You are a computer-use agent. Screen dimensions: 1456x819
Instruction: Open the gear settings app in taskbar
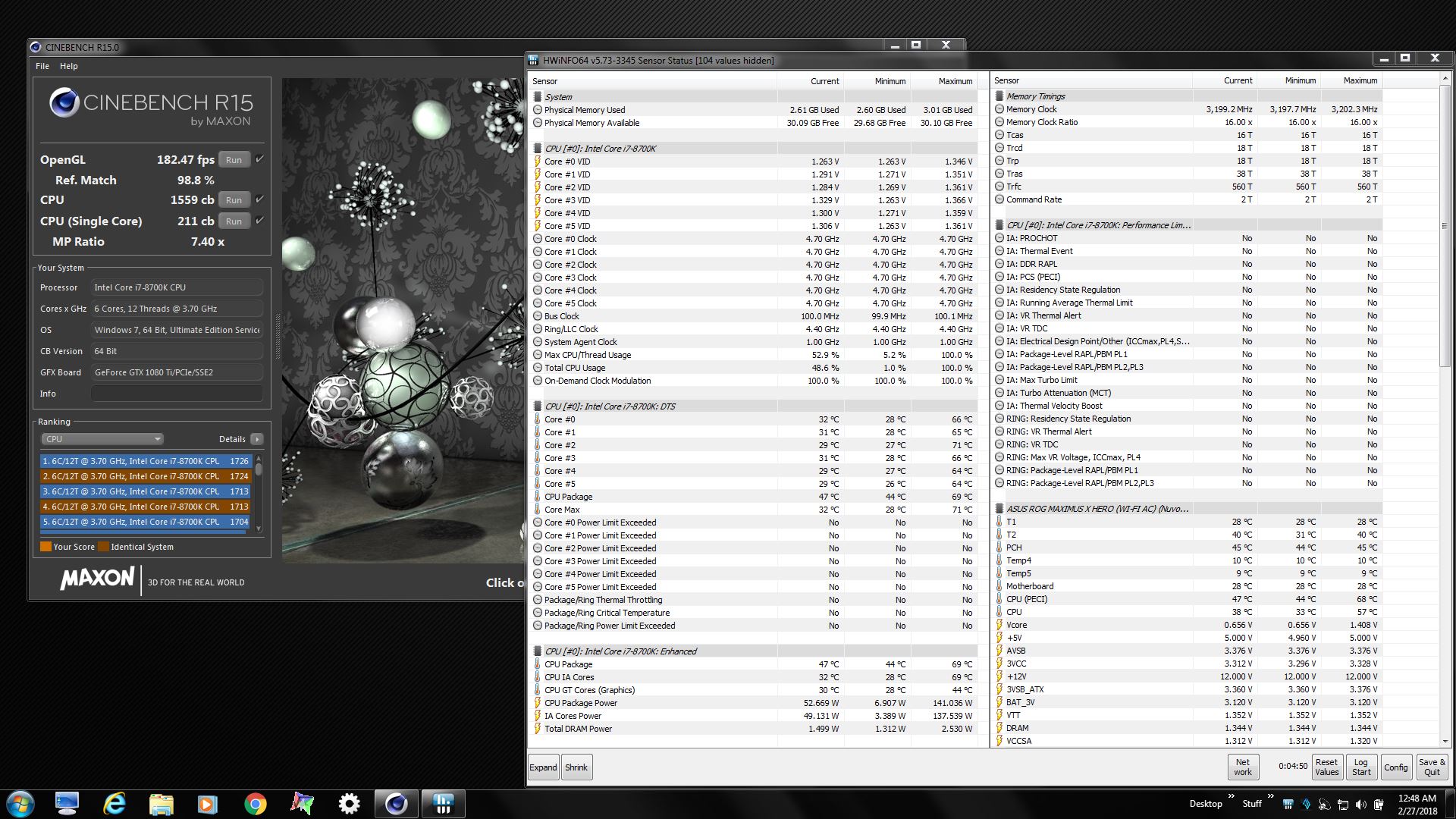[x=349, y=804]
